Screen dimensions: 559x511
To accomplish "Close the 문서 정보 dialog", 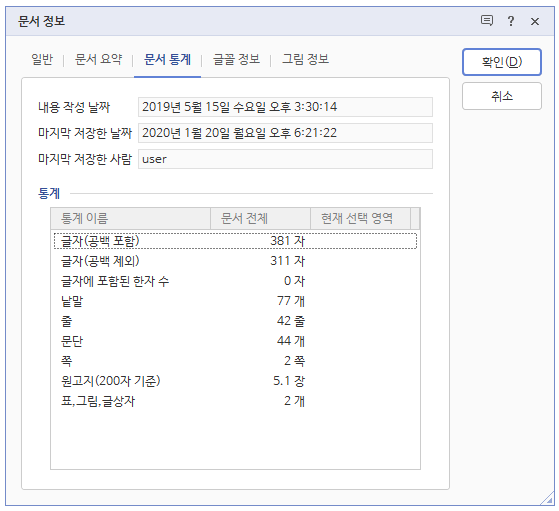I will coord(534,21).
